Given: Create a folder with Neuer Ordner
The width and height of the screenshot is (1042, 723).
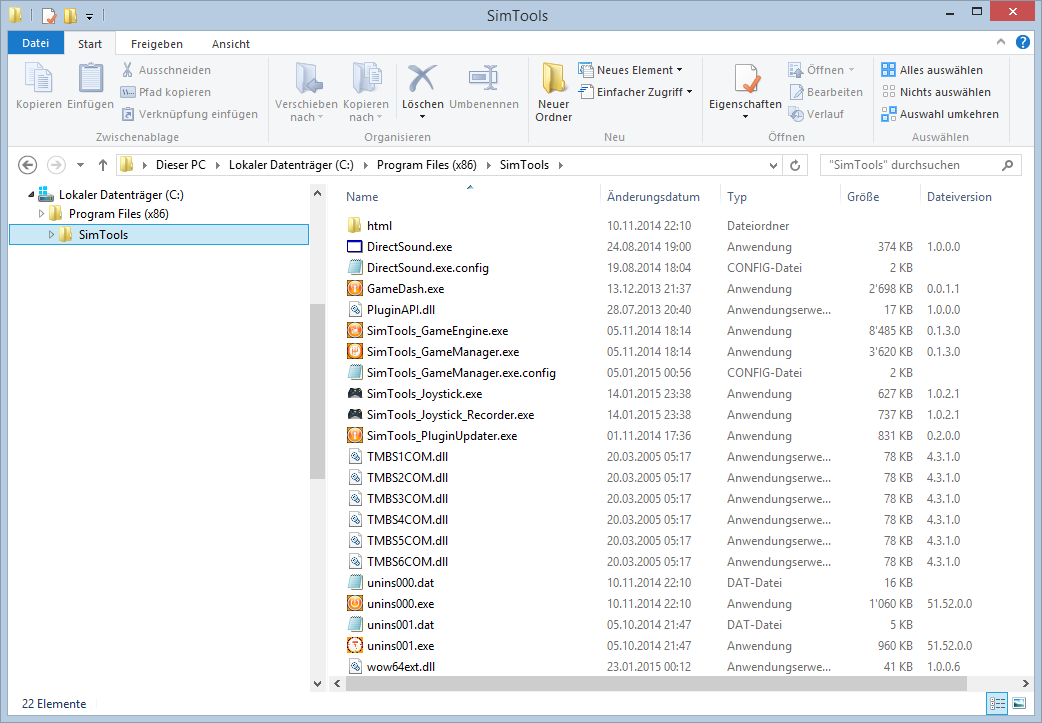Looking at the screenshot, I should pyautogui.click(x=554, y=92).
